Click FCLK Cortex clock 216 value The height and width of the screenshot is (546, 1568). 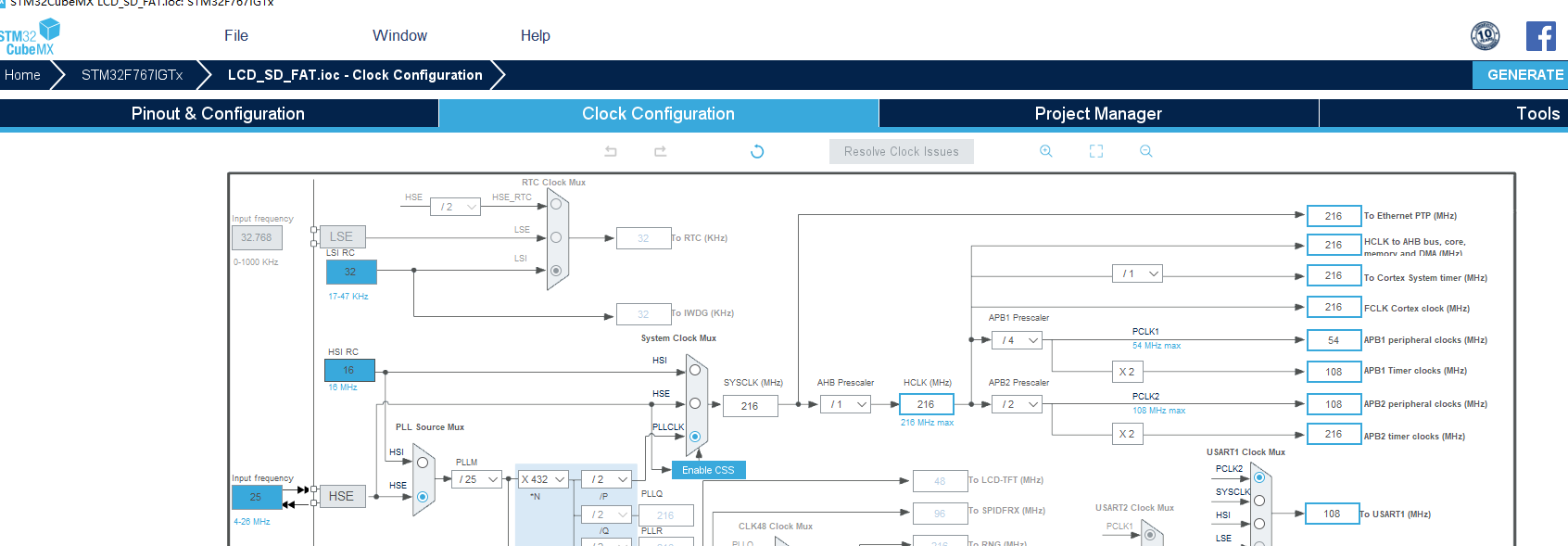[1334, 307]
